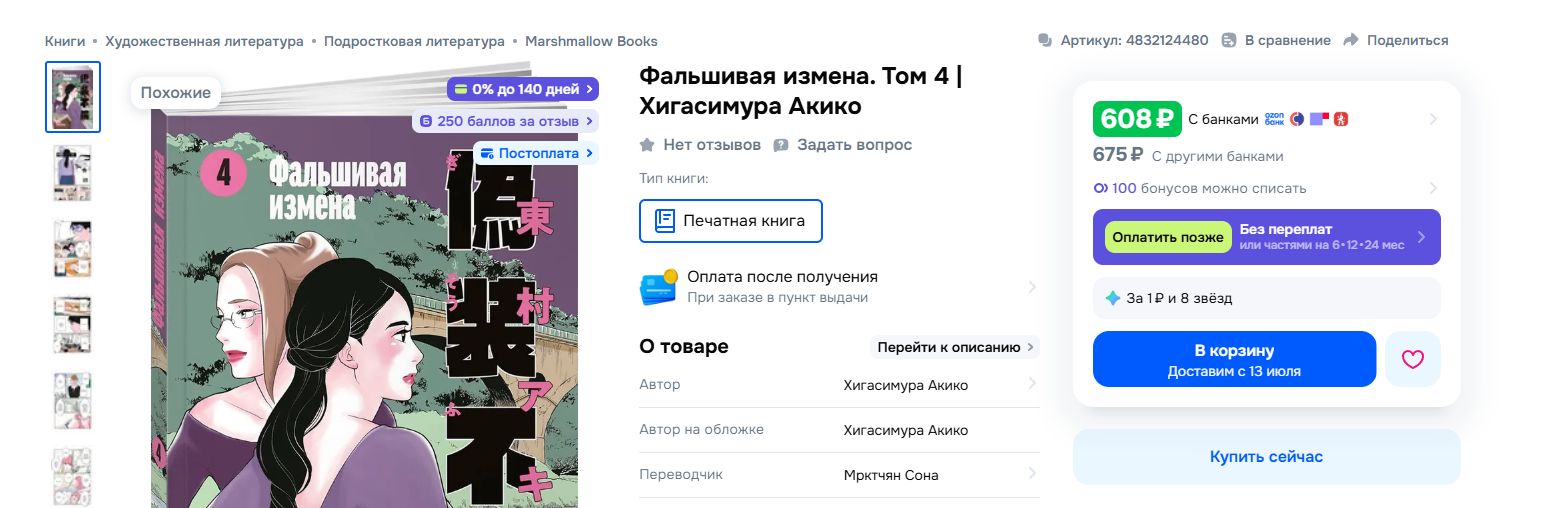Click the copy icon beside Артикул
The image size is (1542, 508).
pos(1045,40)
